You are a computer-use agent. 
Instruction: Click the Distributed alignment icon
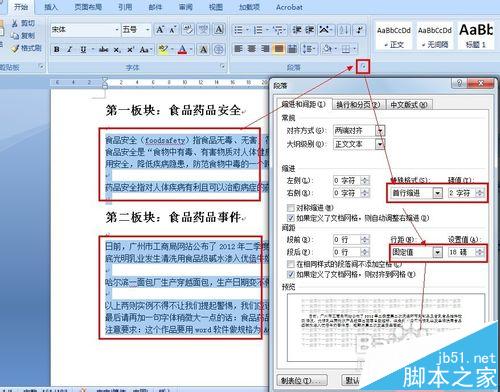tap(292, 49)
